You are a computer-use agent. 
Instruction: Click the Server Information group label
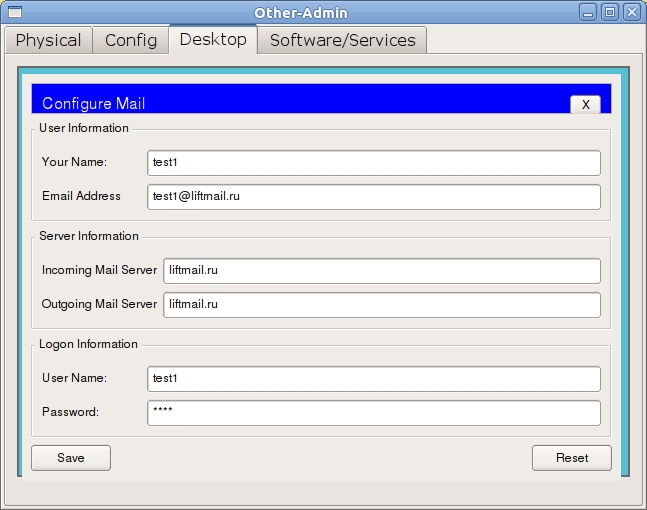89,236
